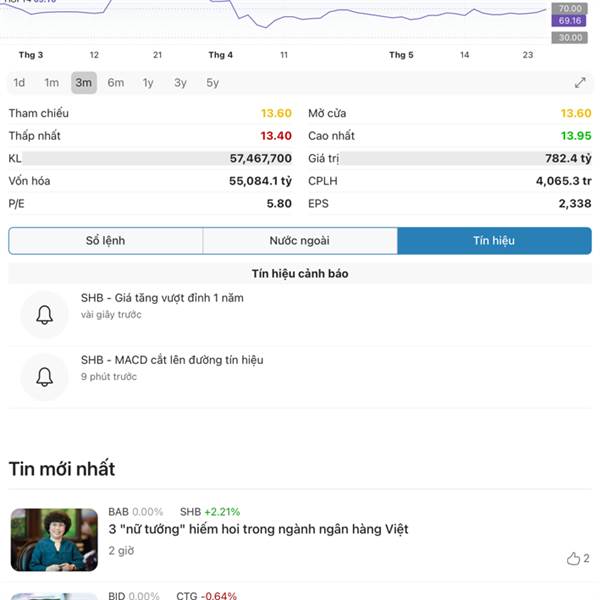This screenshot has width=600, height=600.
Task: Select the 1d chart range
Action: pyautogui.click(x=19, y=83)
